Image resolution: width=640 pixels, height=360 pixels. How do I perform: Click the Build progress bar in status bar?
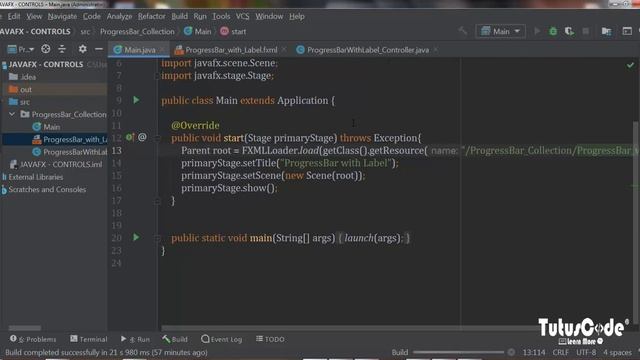click(x=458, y=352)
